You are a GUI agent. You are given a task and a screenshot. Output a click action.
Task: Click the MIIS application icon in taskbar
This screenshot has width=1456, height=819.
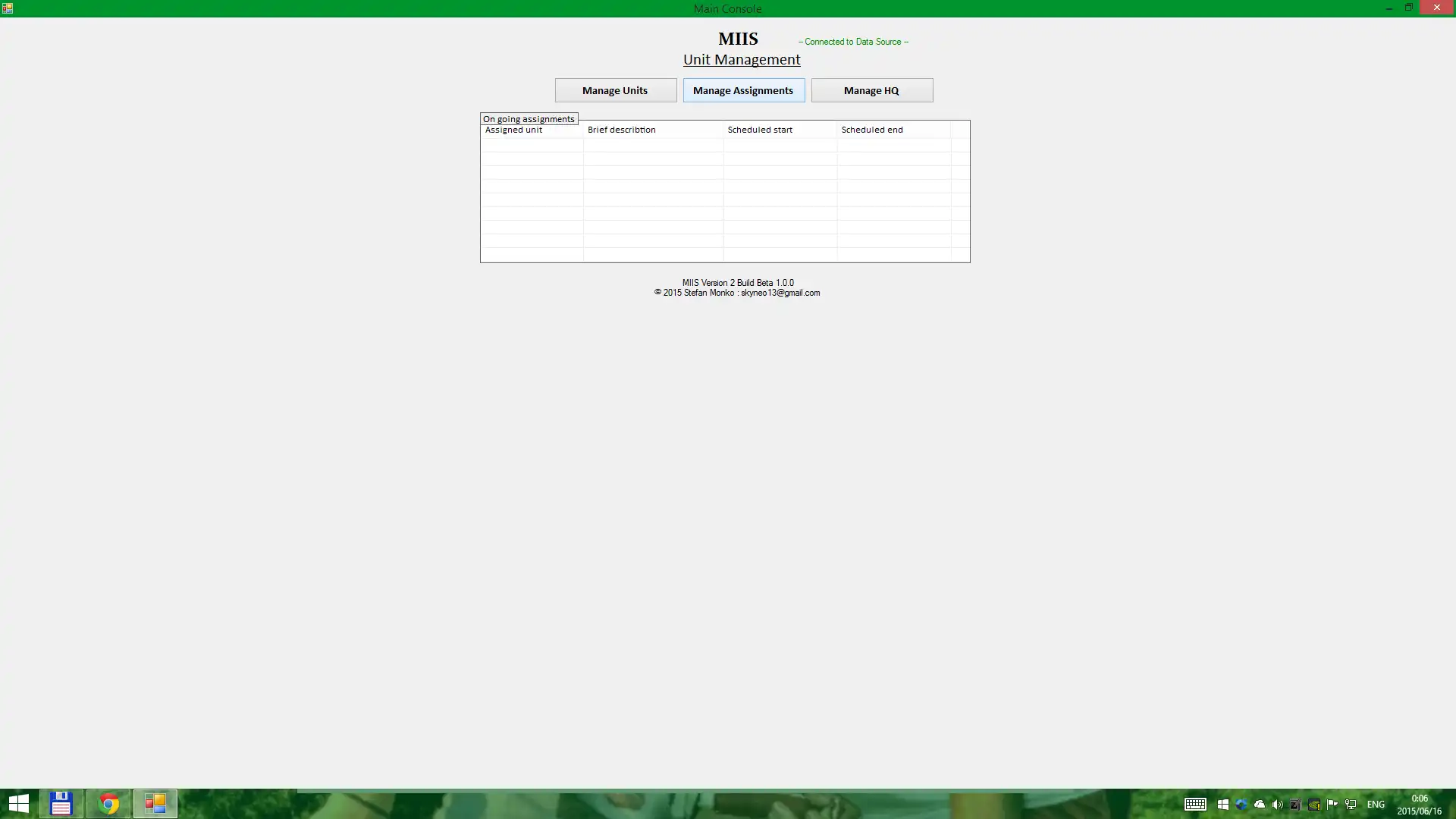point(154,803)
